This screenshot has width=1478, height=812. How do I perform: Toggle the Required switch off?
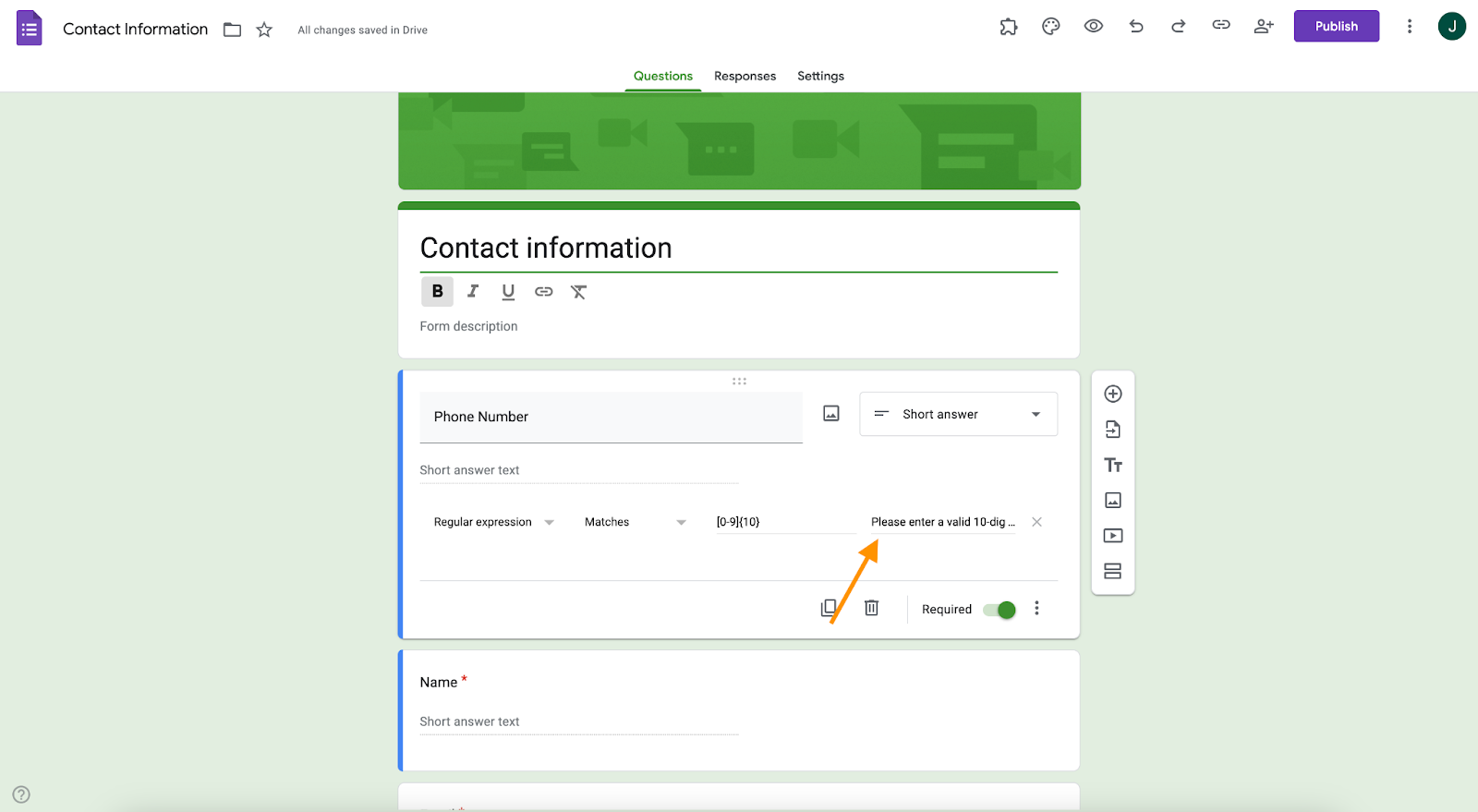tap(999, 610)
